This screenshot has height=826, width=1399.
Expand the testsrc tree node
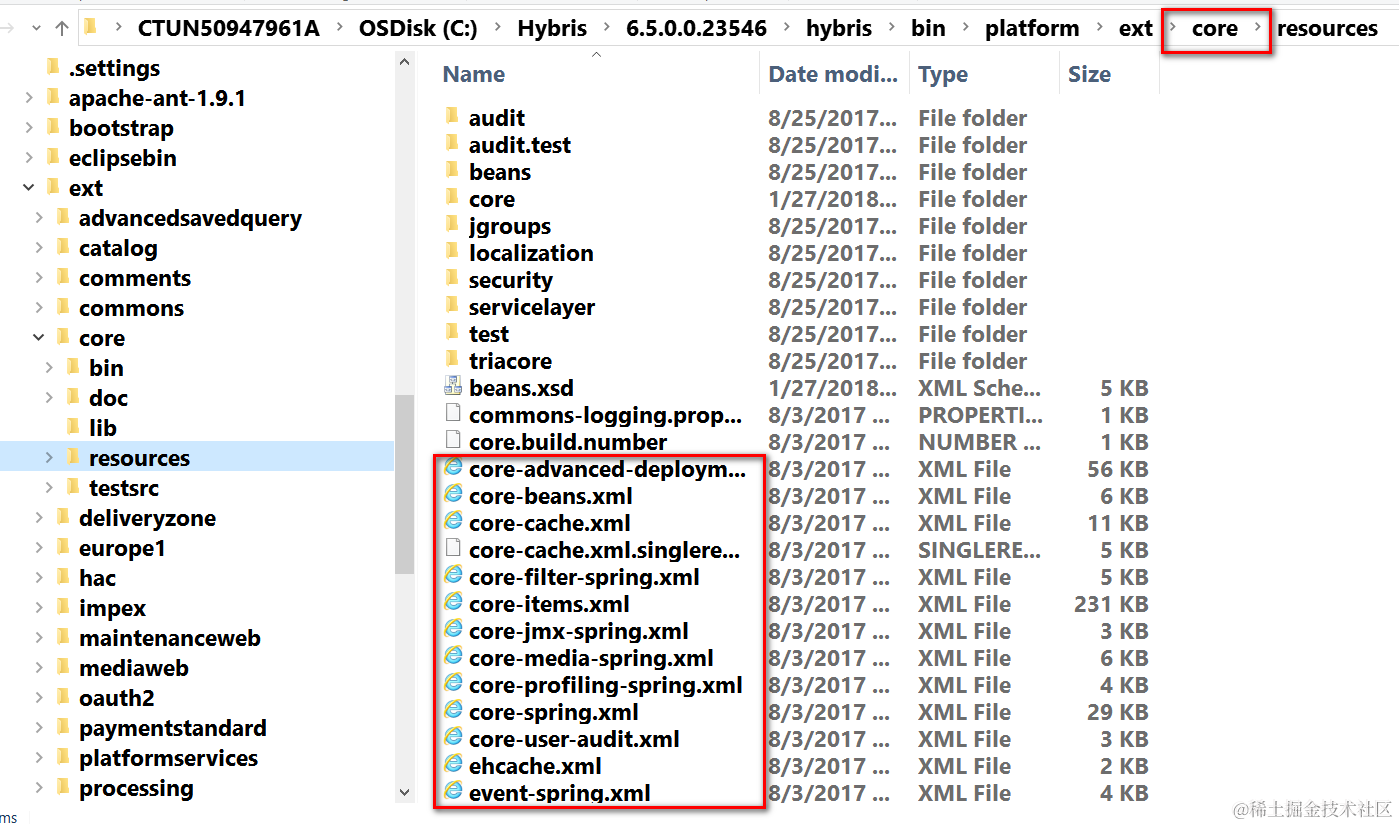click(48, 487)
